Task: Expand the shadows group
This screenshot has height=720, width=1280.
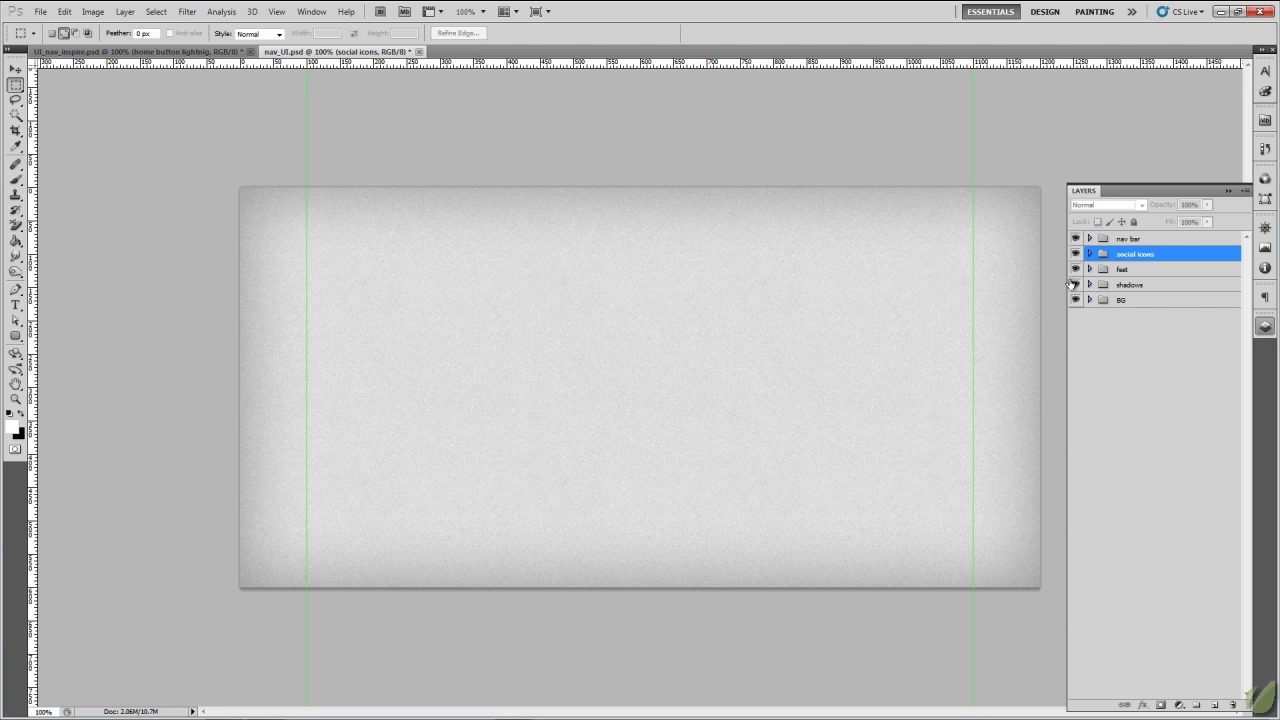Action: [x=1090, y=285]
